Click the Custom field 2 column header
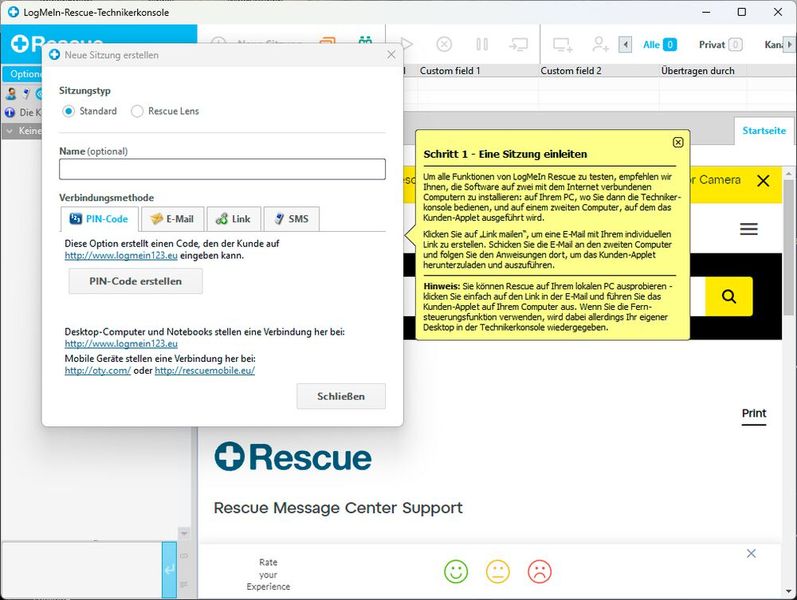 (x=571, y=71)
